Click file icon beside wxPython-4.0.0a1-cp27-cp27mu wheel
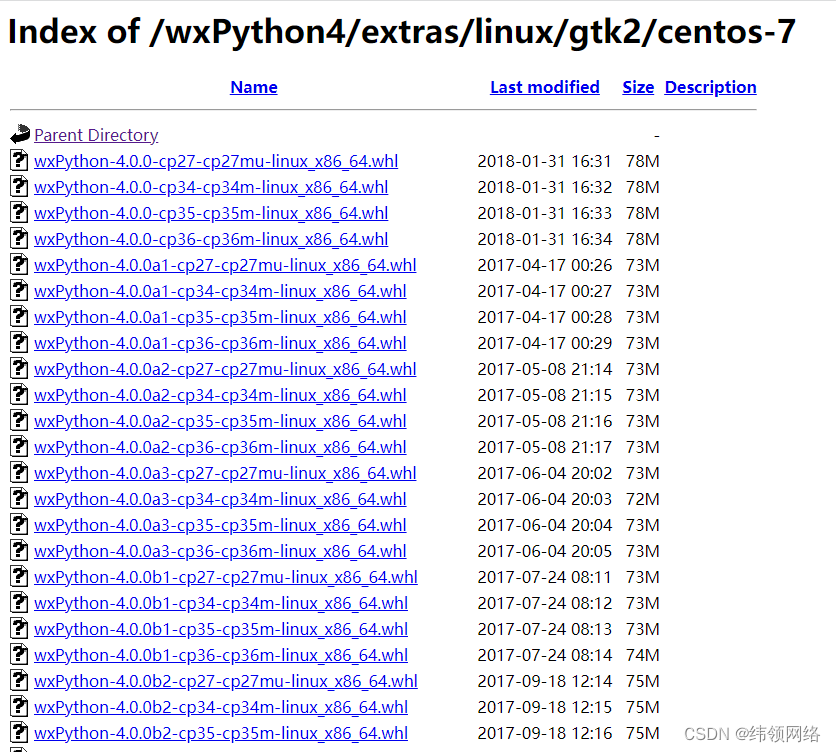This screenshot has height=752, width=836. point(19,265)
